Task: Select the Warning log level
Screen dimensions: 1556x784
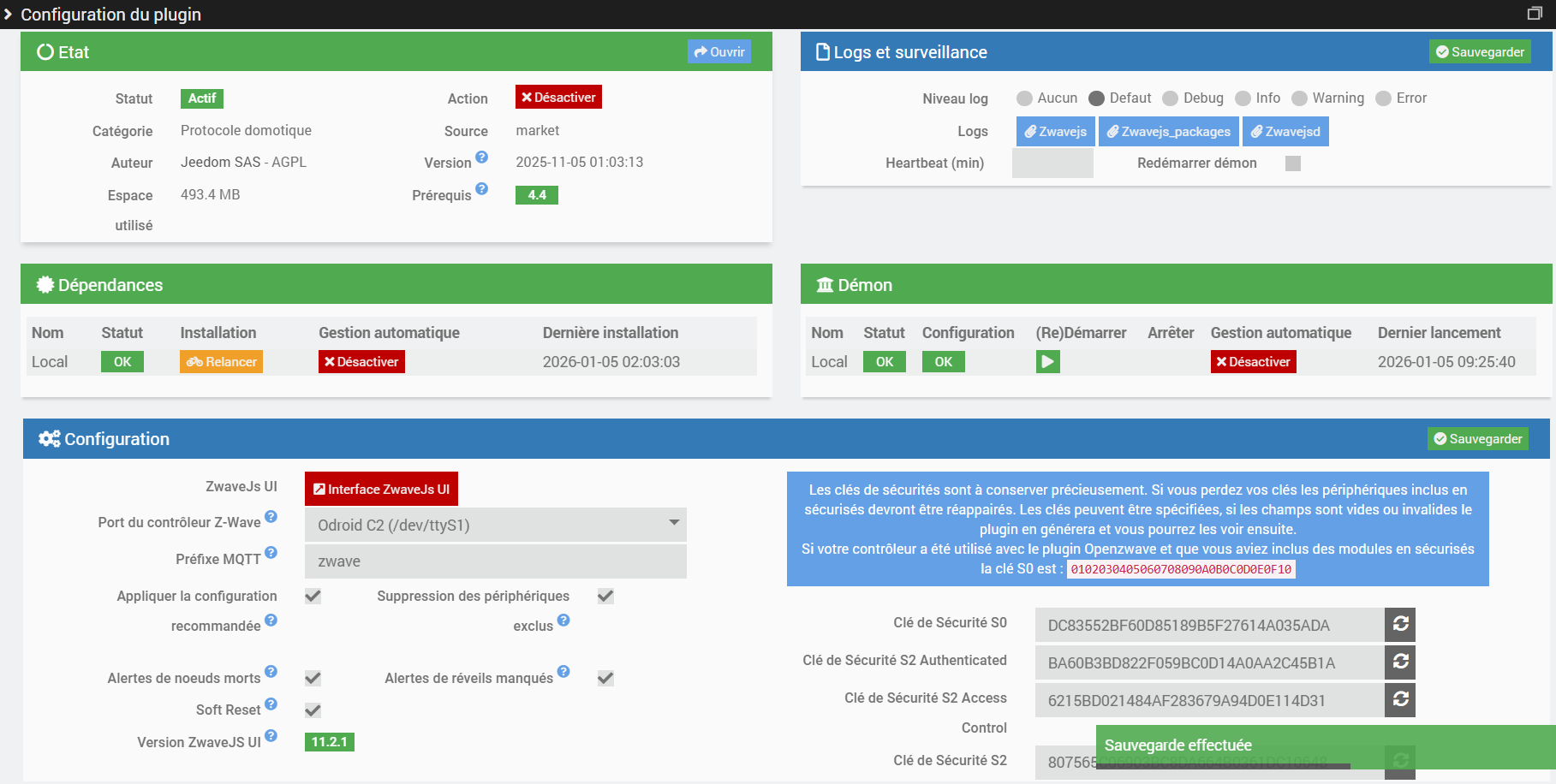Action: coord(1299,98)
